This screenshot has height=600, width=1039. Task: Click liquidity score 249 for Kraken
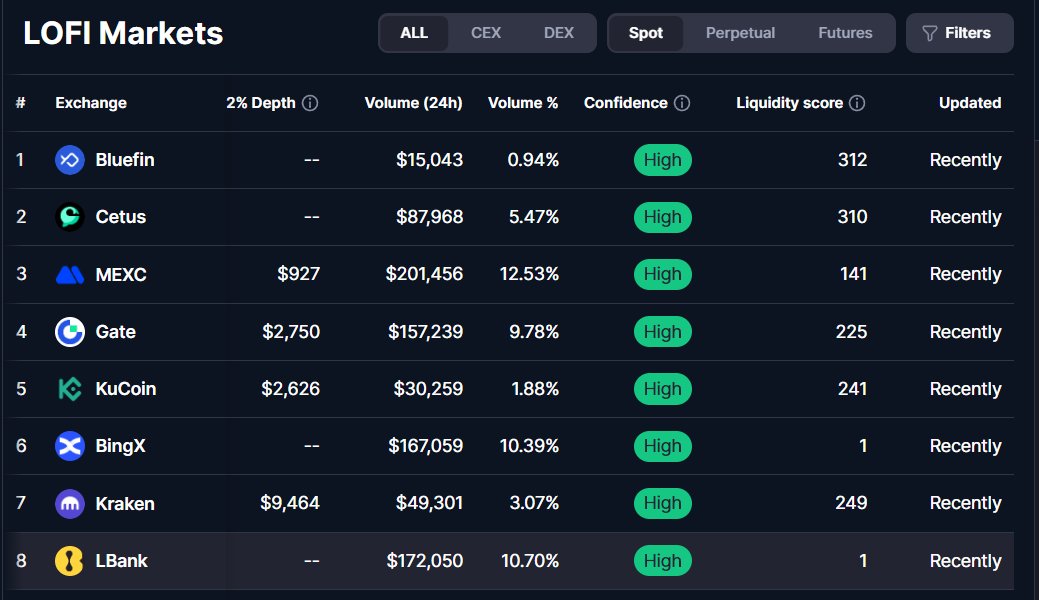851,503
